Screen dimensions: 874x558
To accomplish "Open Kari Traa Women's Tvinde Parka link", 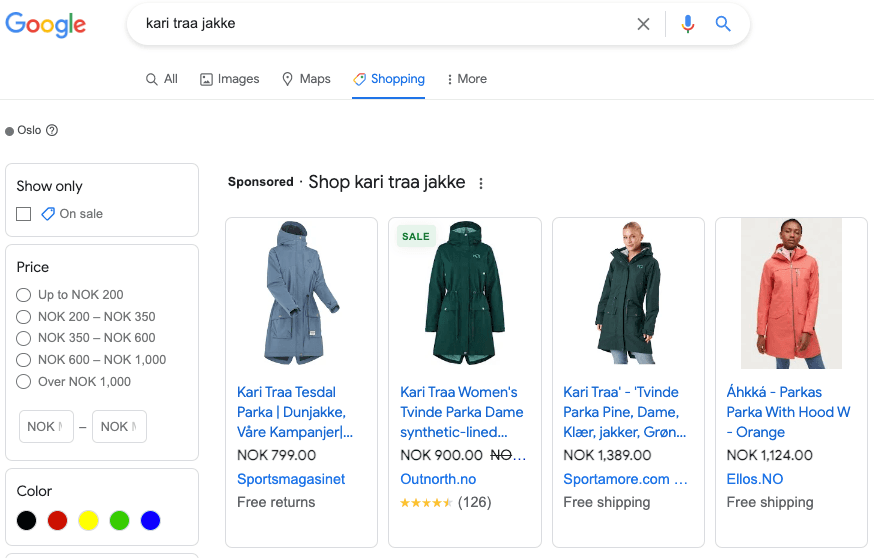I will (x=462, y=413).
